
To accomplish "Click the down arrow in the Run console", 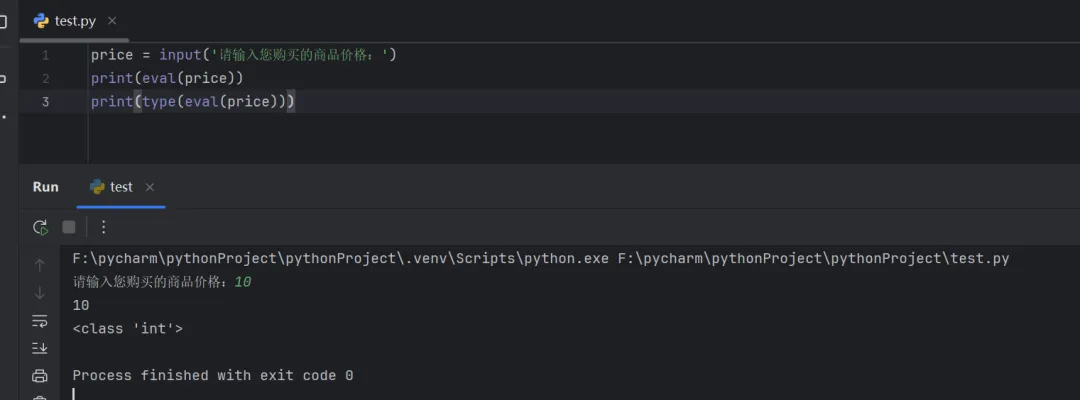I will coord(40,293).
